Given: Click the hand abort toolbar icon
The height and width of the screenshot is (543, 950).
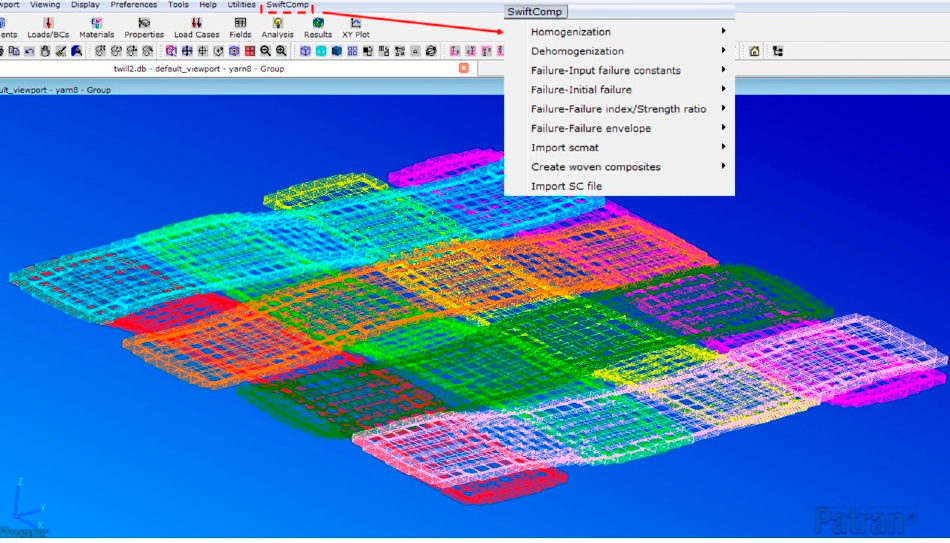Looking at the screenshot, I should (45, 51).
